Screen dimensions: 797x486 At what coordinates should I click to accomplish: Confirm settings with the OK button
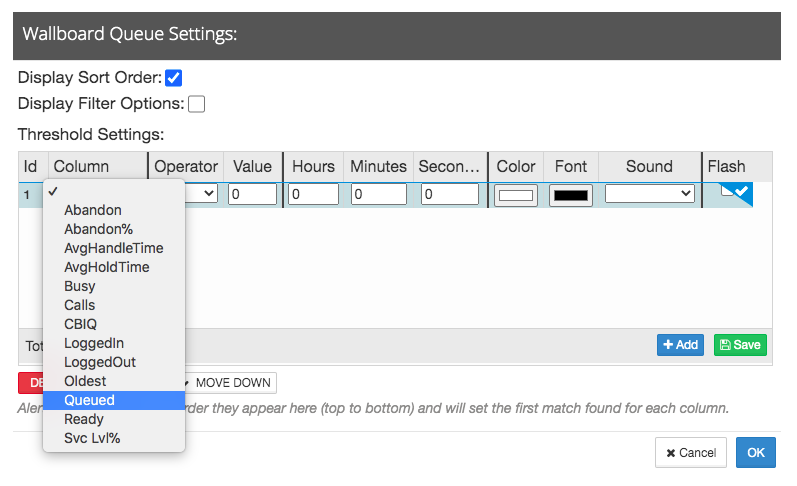pyautogui.click(x=756, y=452)
